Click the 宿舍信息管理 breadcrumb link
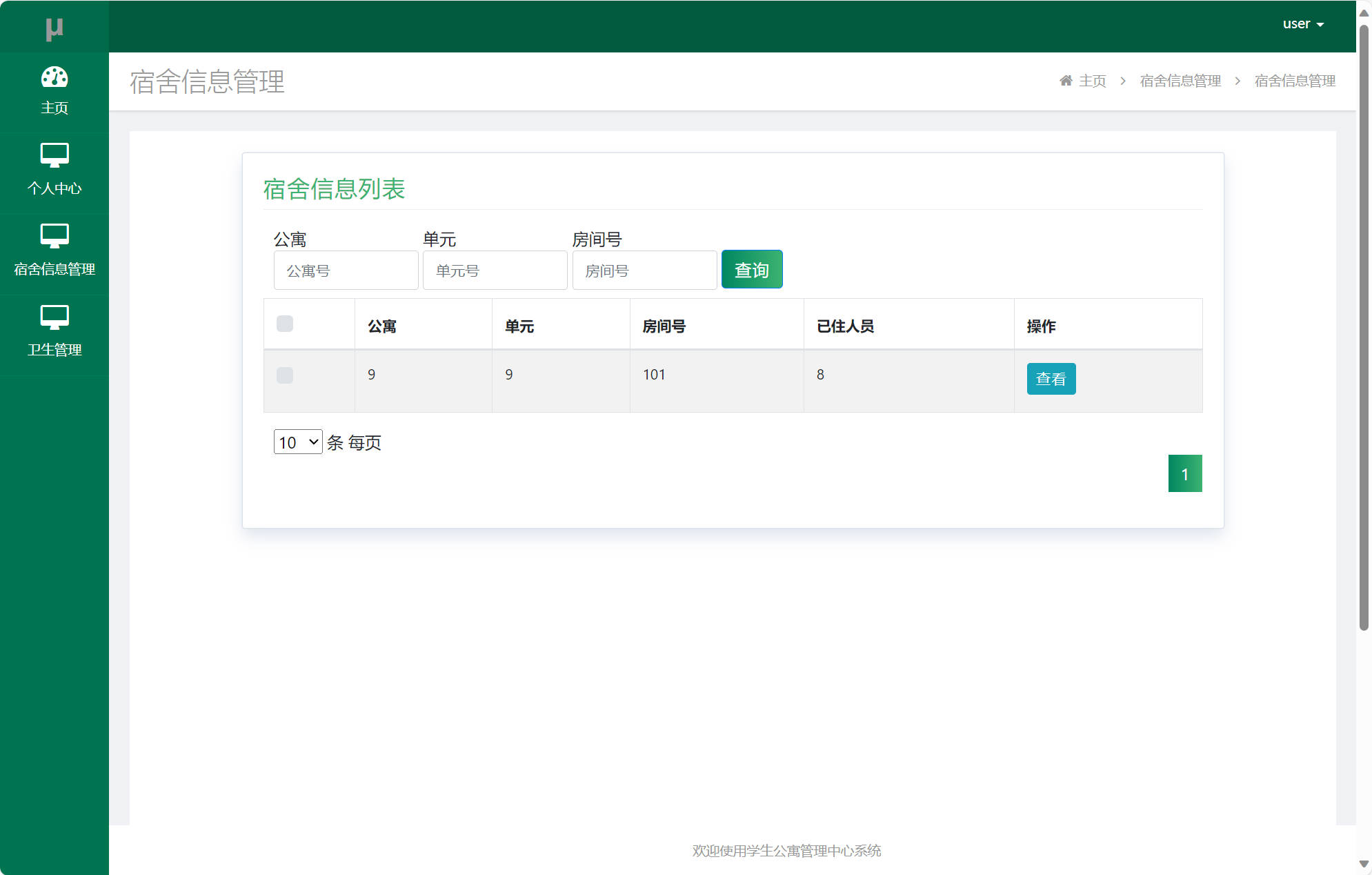The image size is (1372, 875). [x=1180, y=80]
